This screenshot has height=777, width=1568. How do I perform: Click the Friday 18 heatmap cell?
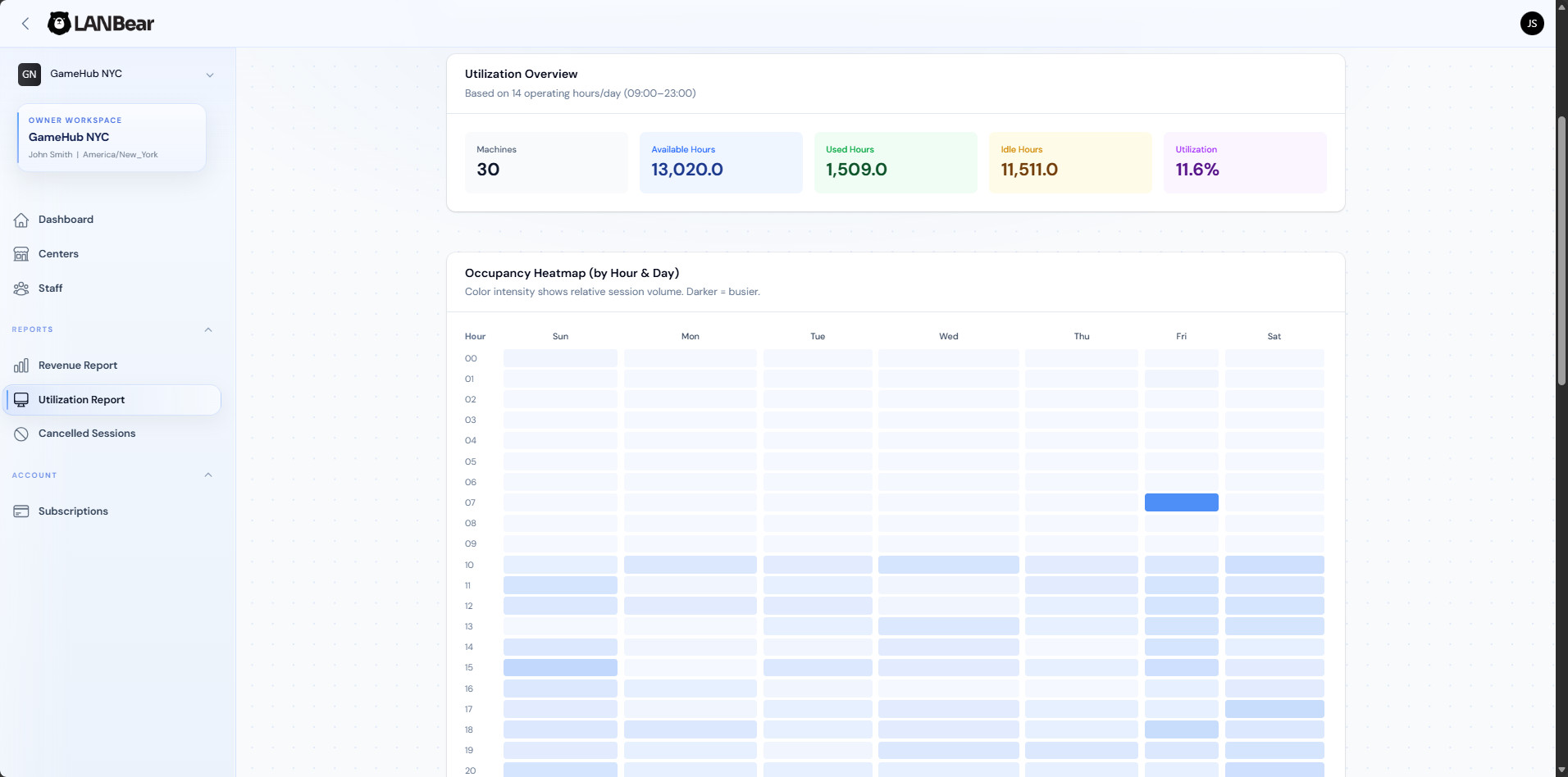coord(1181,729)
